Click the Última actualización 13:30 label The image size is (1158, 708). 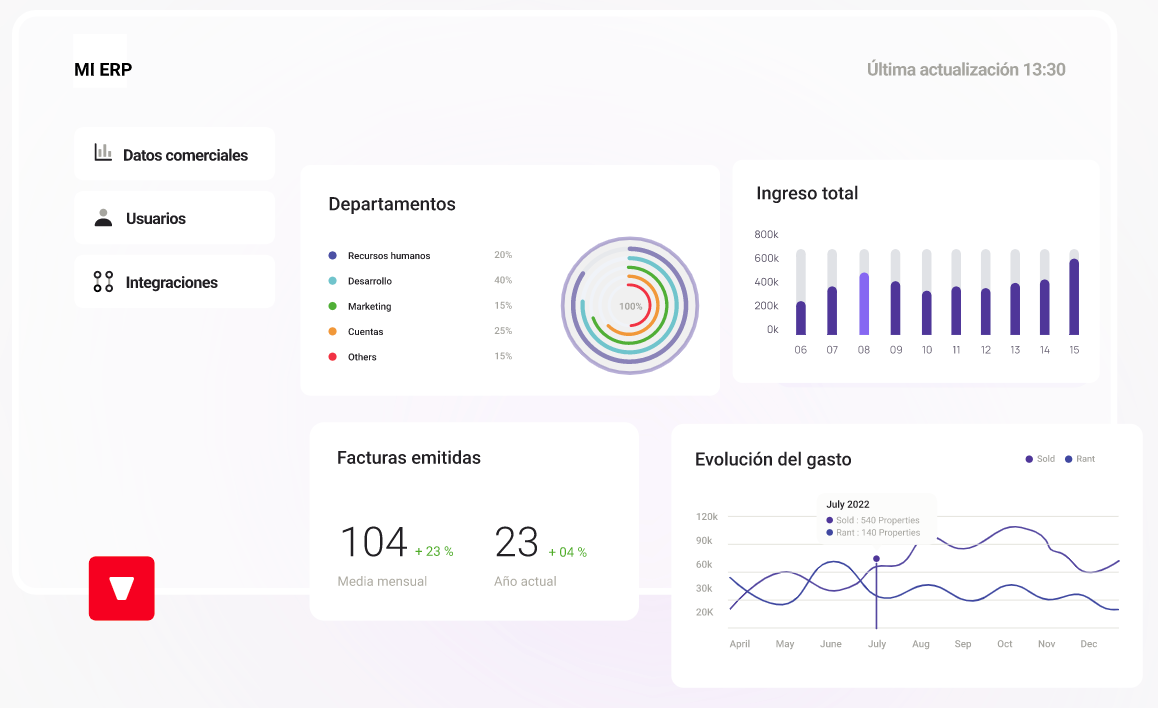pos(966,69)
